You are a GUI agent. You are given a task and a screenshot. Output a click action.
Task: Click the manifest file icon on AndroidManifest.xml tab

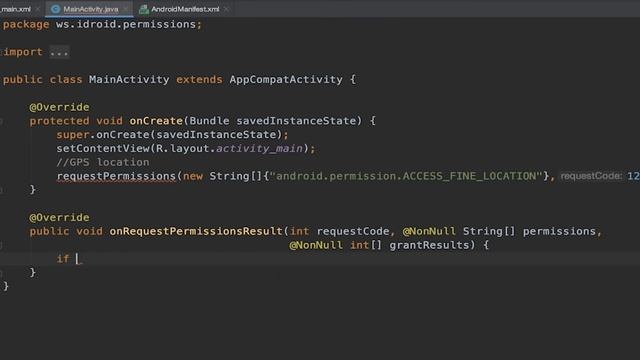pyautogui.click(x=144, y=9)
